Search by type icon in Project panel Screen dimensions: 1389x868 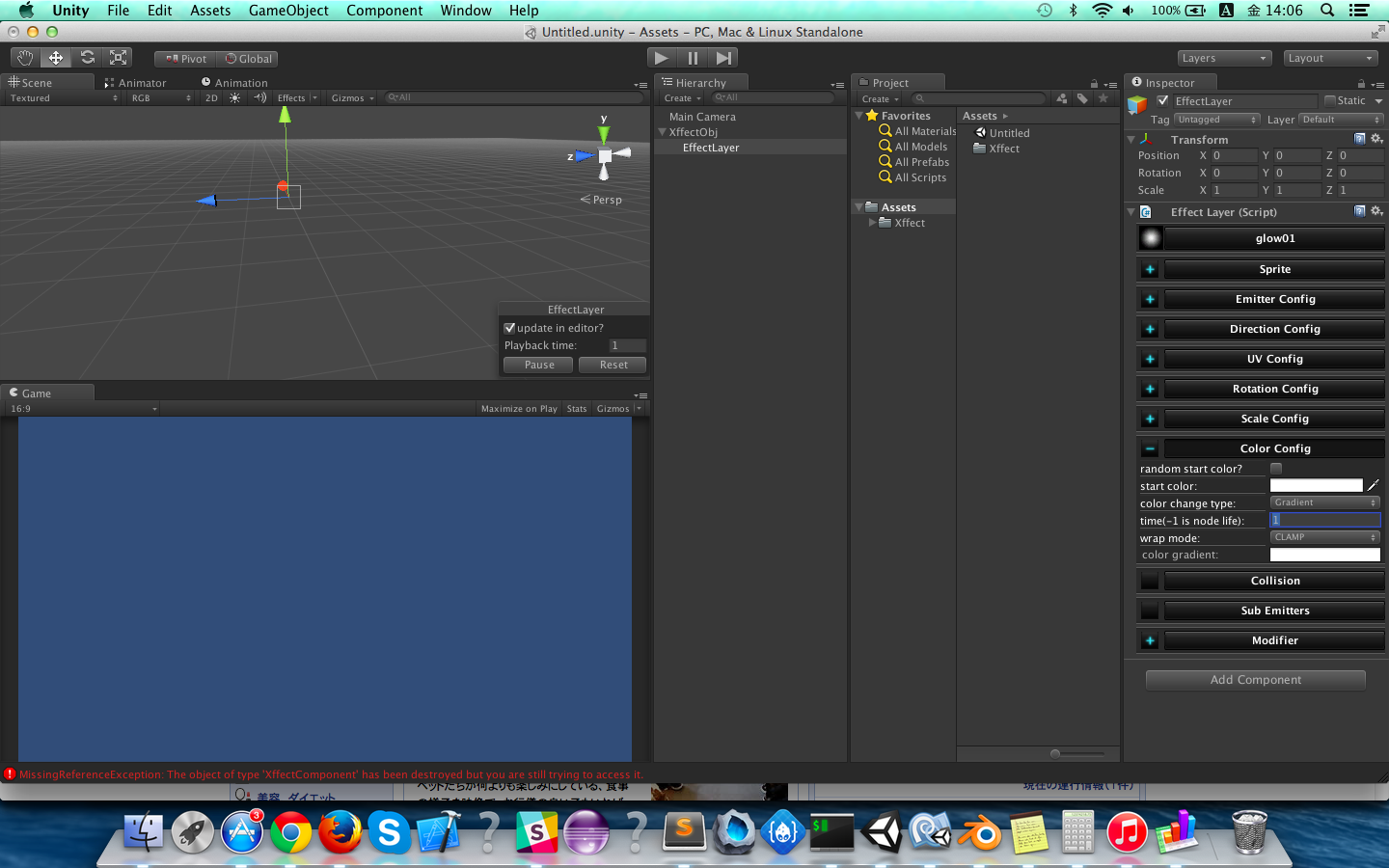pyautogui.click(x=1062, y=98)
